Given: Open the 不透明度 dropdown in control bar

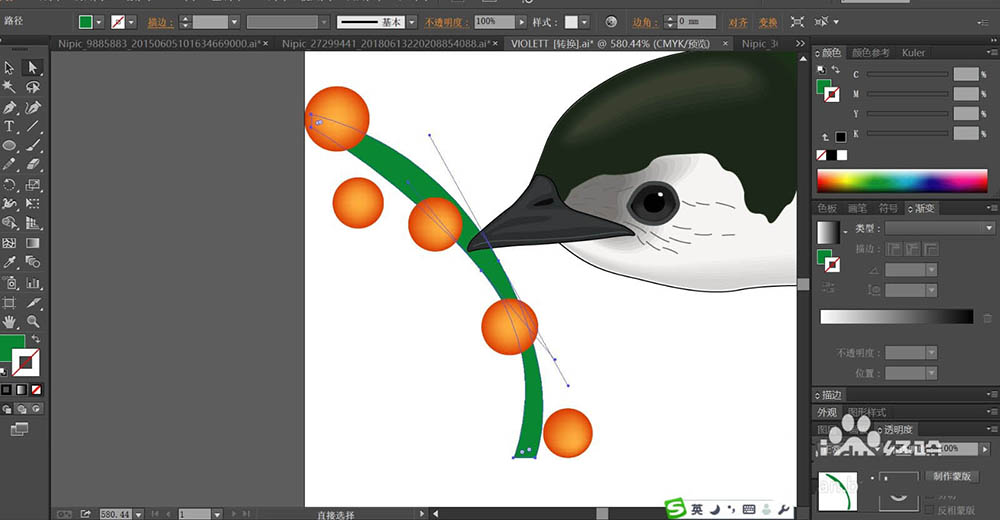Looking at the screenshot, I should click(x=522, y=21).
